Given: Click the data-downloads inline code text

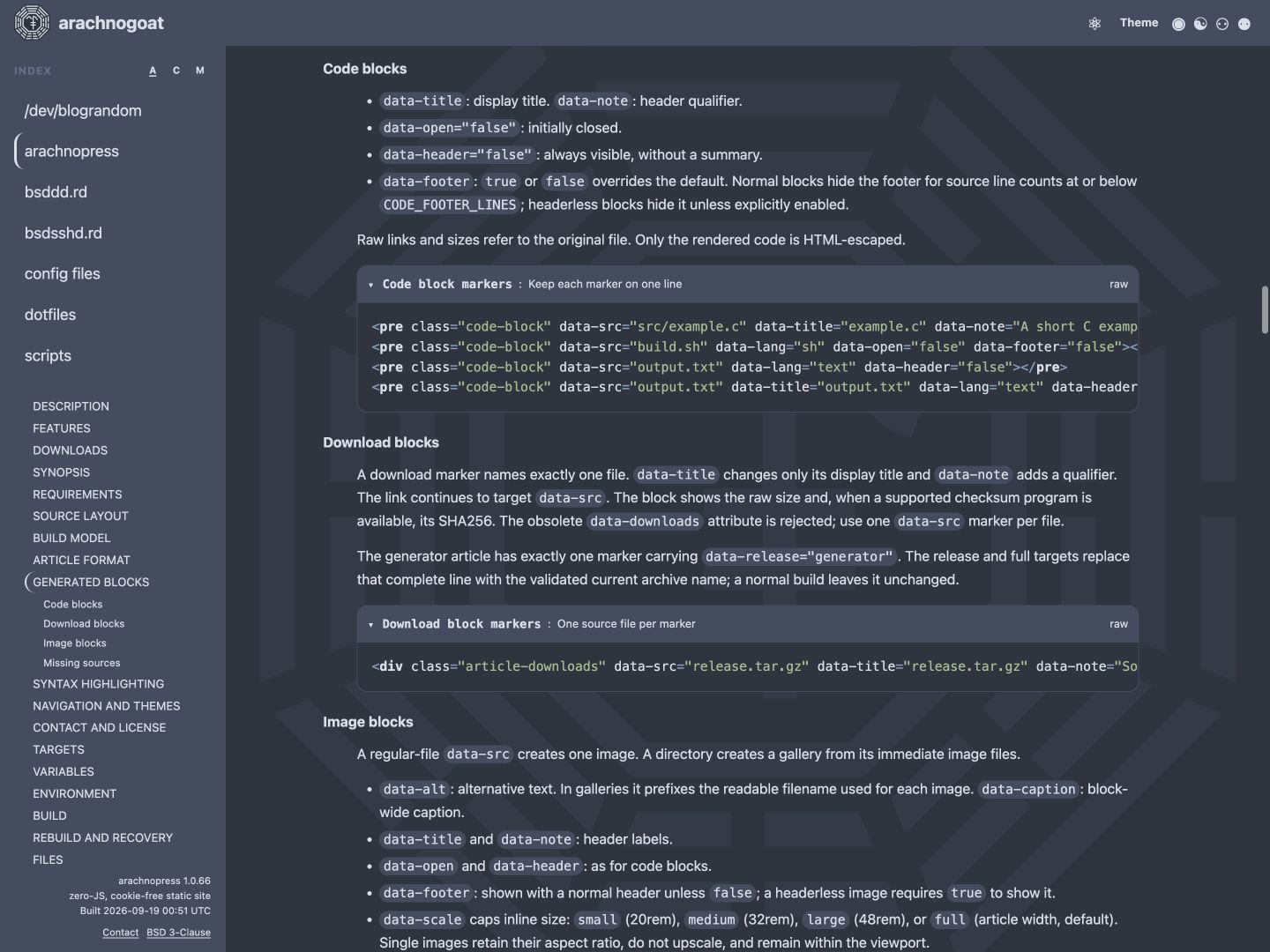Looking at the screenshot, I should point(645,521).
